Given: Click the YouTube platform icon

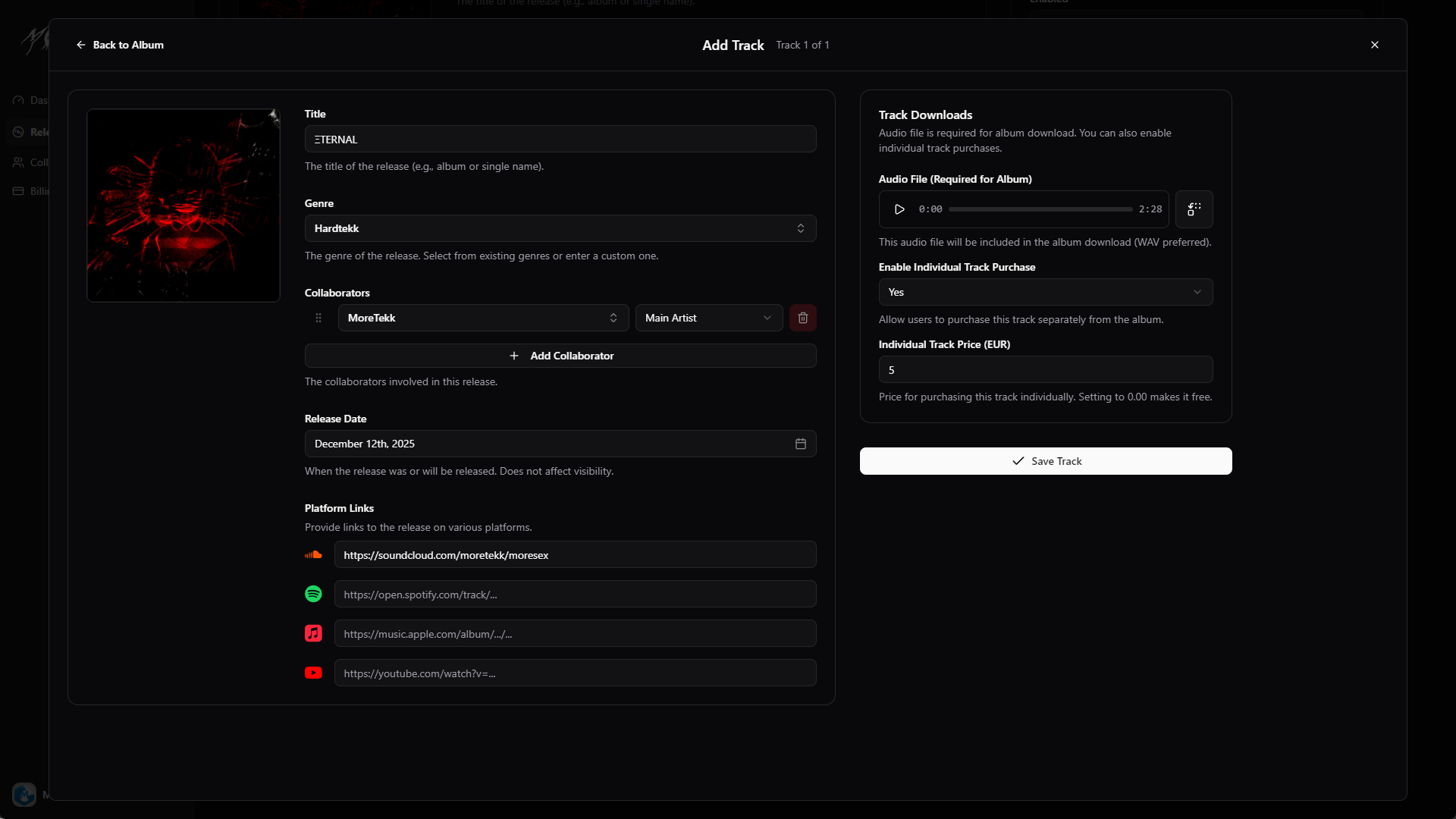Looking at the screenshot, I should [x=314, y=673].
